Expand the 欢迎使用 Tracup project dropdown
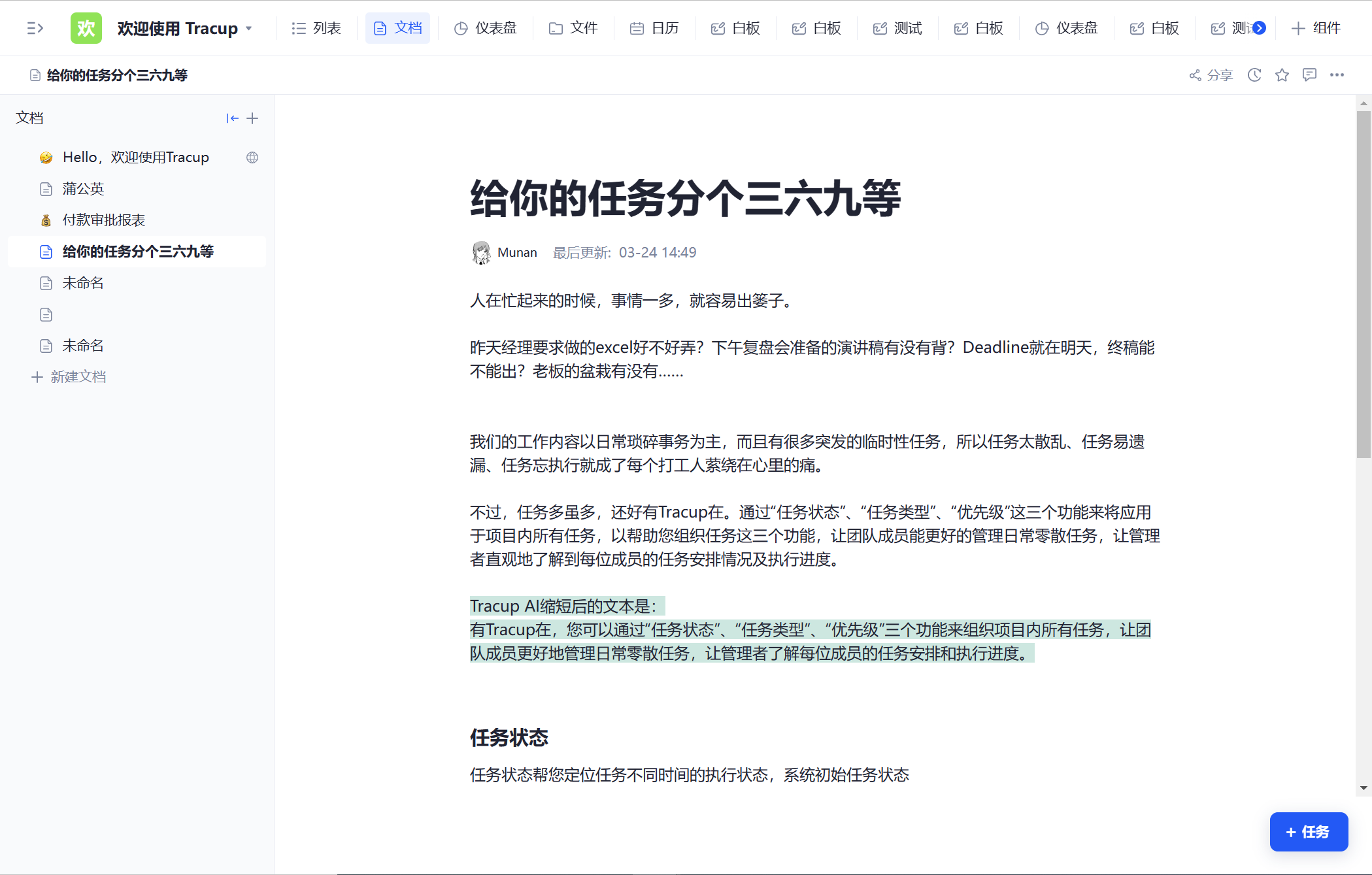 point(249,29)
